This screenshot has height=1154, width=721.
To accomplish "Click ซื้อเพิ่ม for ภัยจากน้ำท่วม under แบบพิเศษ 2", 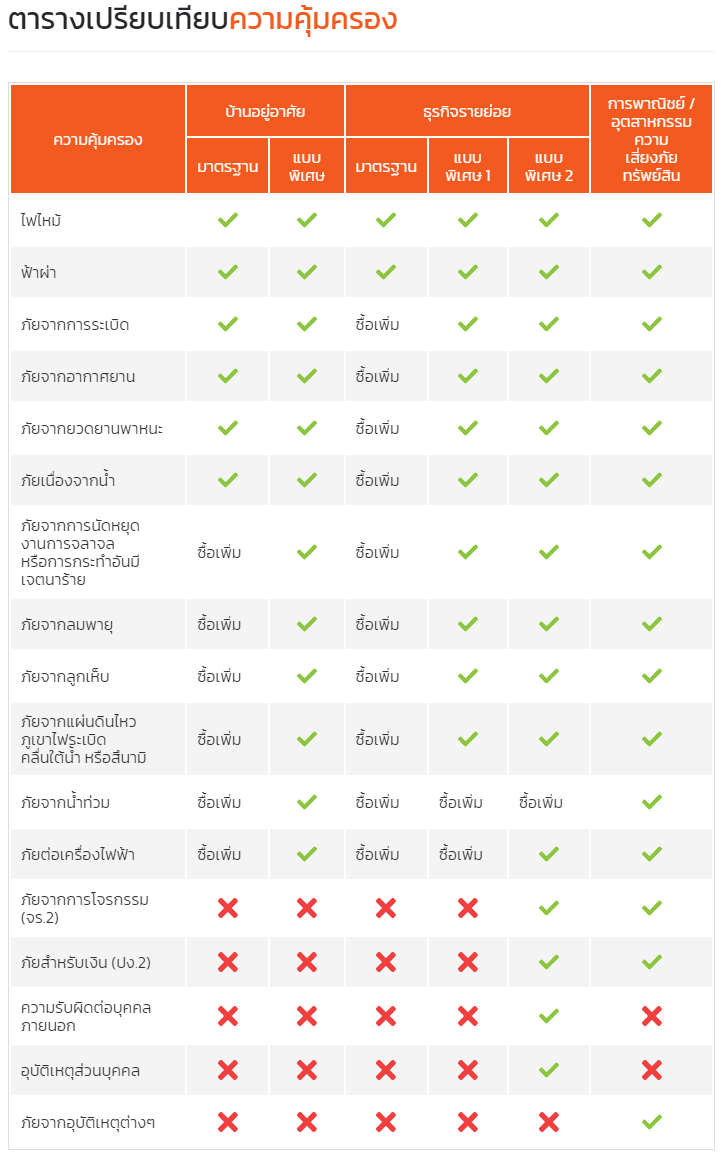I will (x=541, y=801).
